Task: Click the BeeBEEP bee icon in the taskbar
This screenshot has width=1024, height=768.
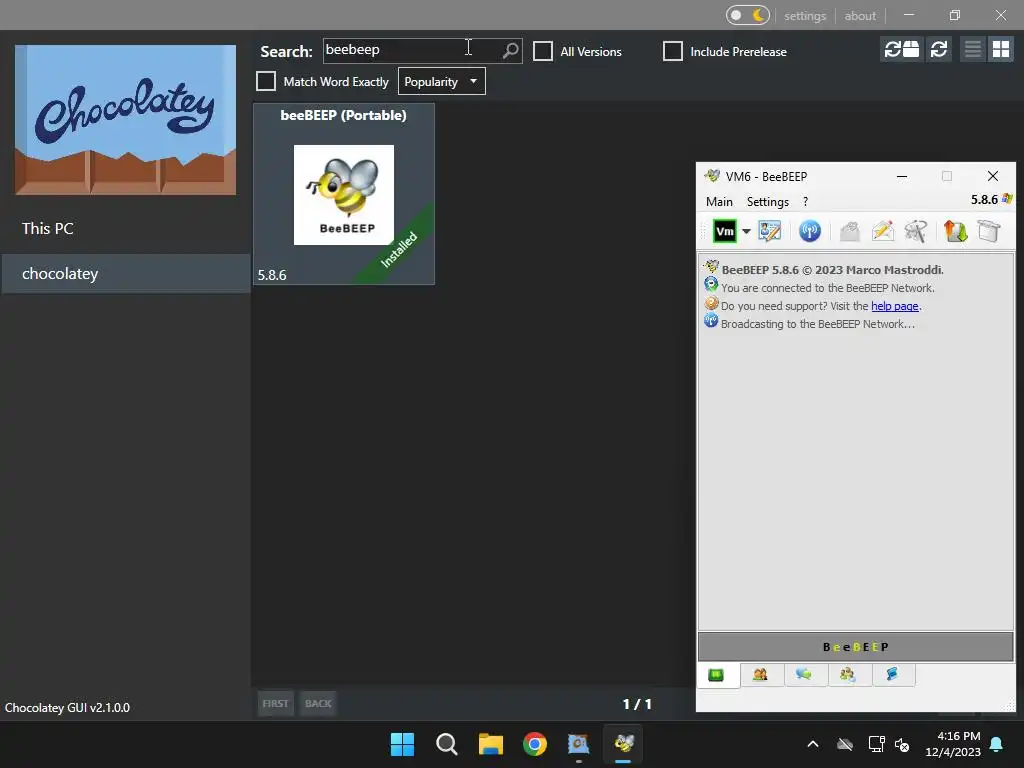Action: click(x=623, y=744)
